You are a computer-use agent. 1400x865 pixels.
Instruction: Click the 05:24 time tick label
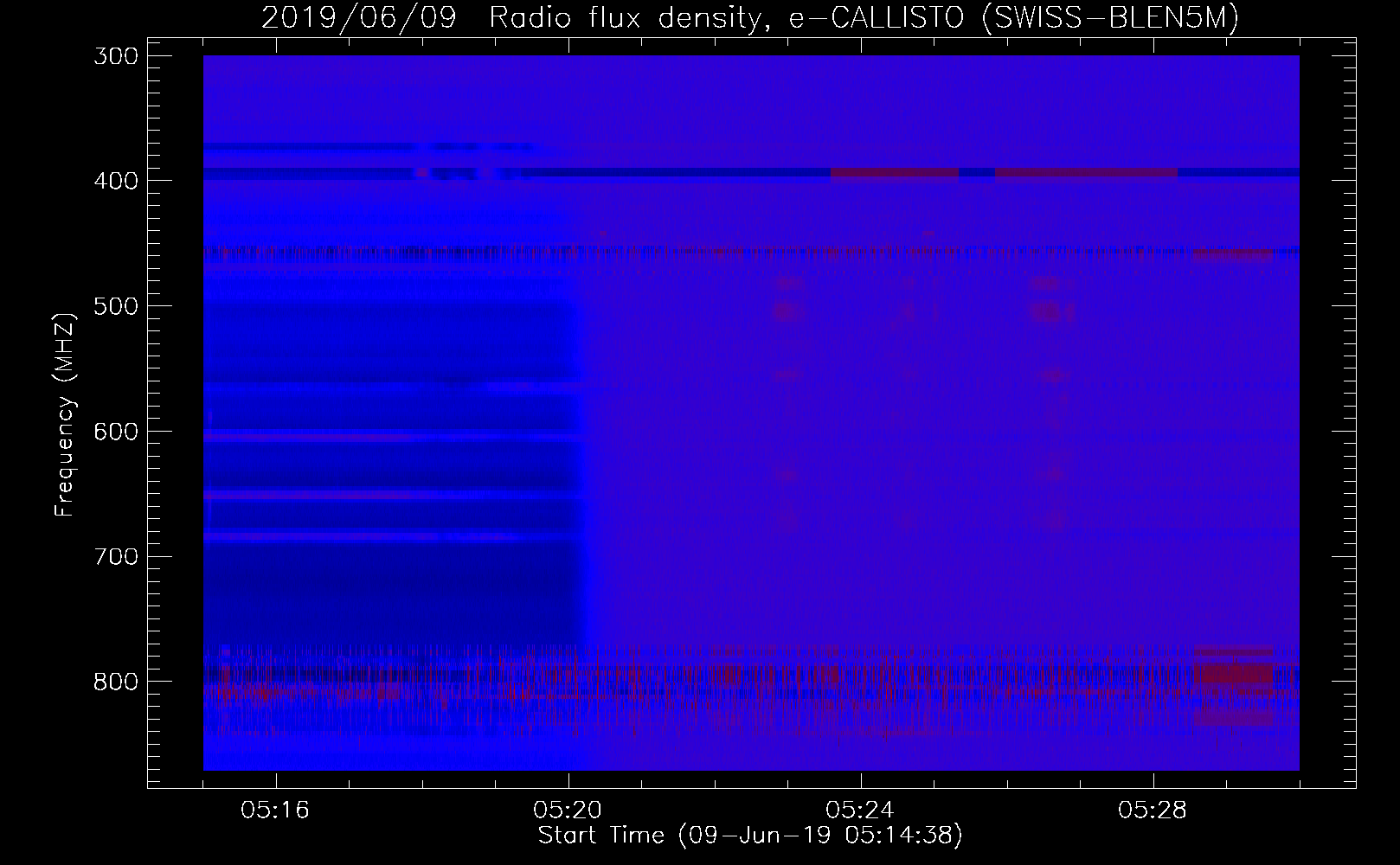pyautogui.click(x=860, y=810)
